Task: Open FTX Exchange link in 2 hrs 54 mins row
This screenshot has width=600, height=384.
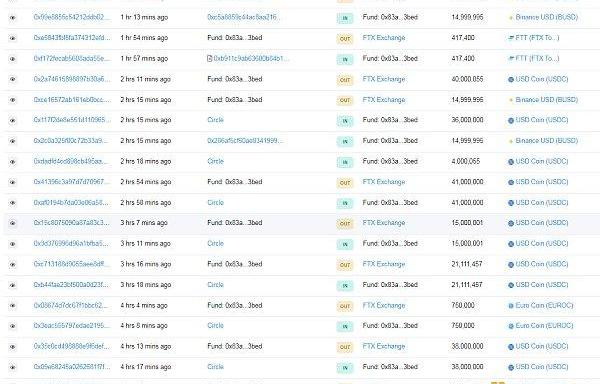Action: coord(384,182)
